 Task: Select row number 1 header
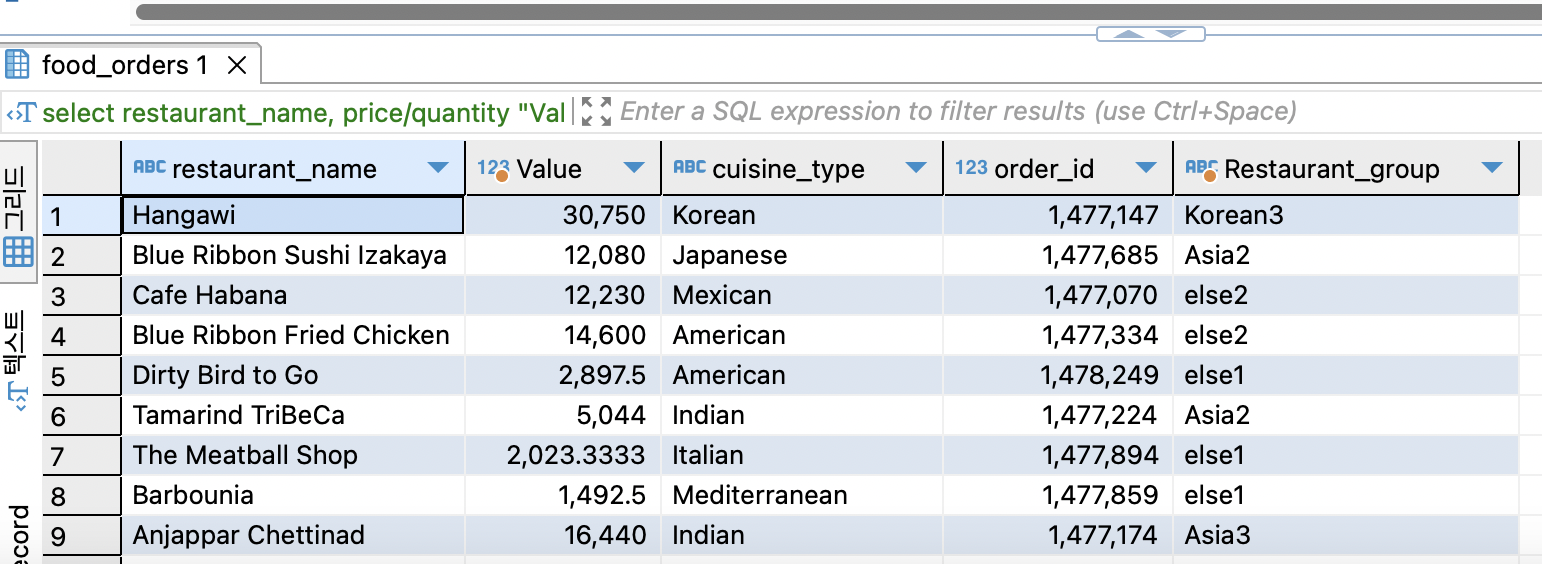82,215
